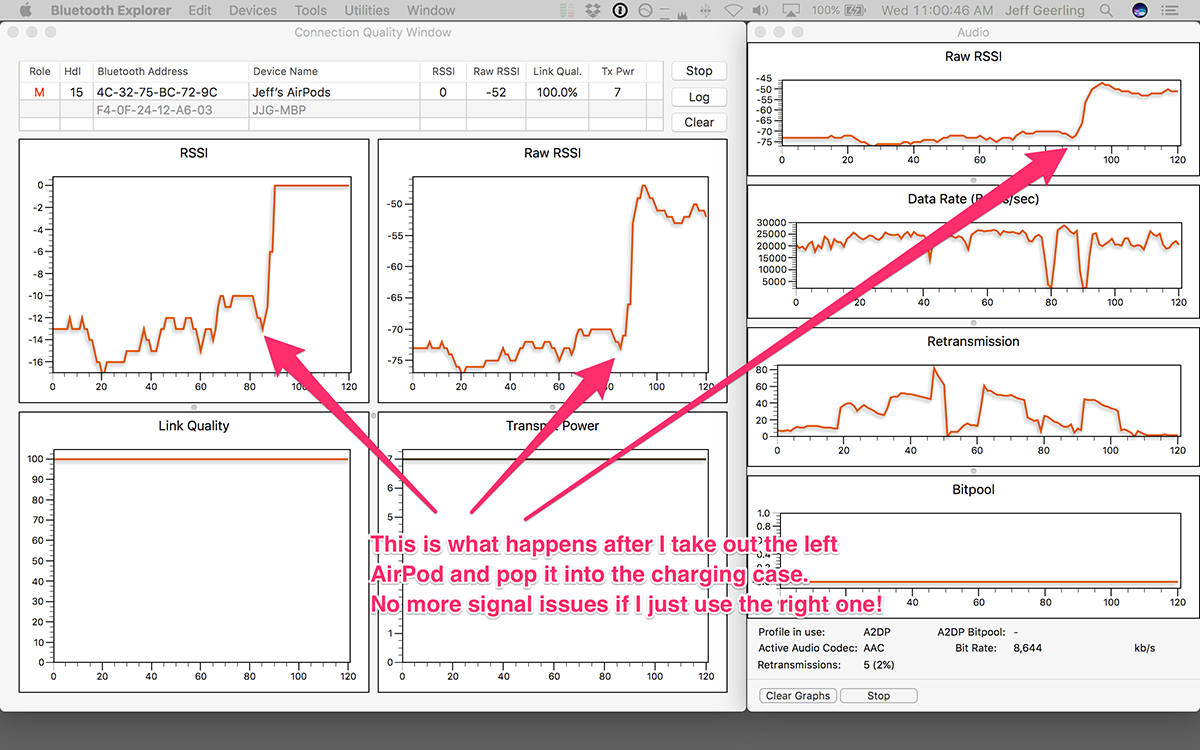Open Spotlight search magnifier icon
This screenshot has height=750, width=1200.
point(1106,10)
